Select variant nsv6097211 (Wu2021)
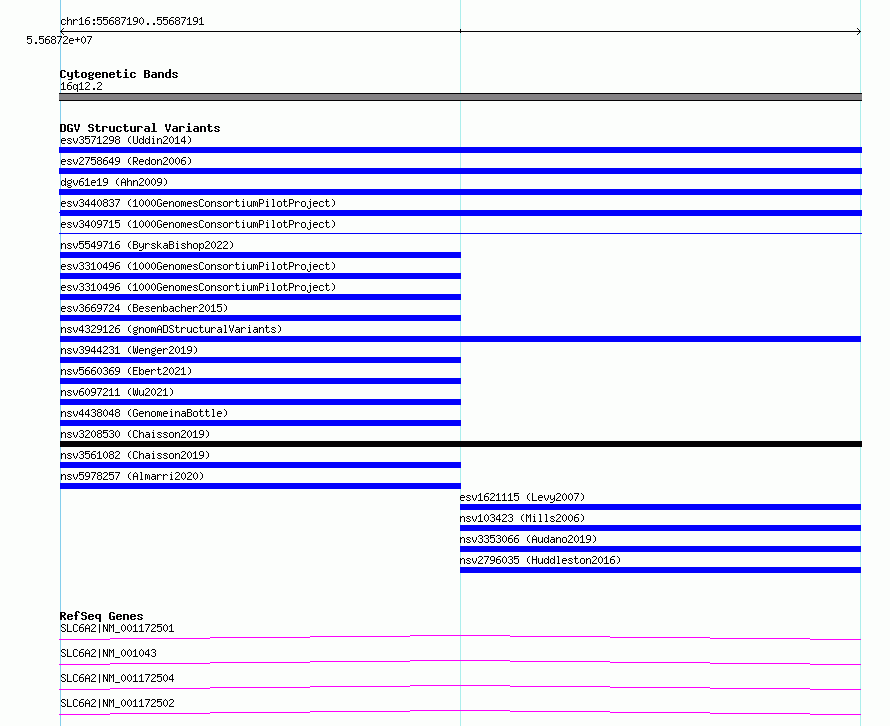This screenshot has height=726, width=890. (117, 392)
